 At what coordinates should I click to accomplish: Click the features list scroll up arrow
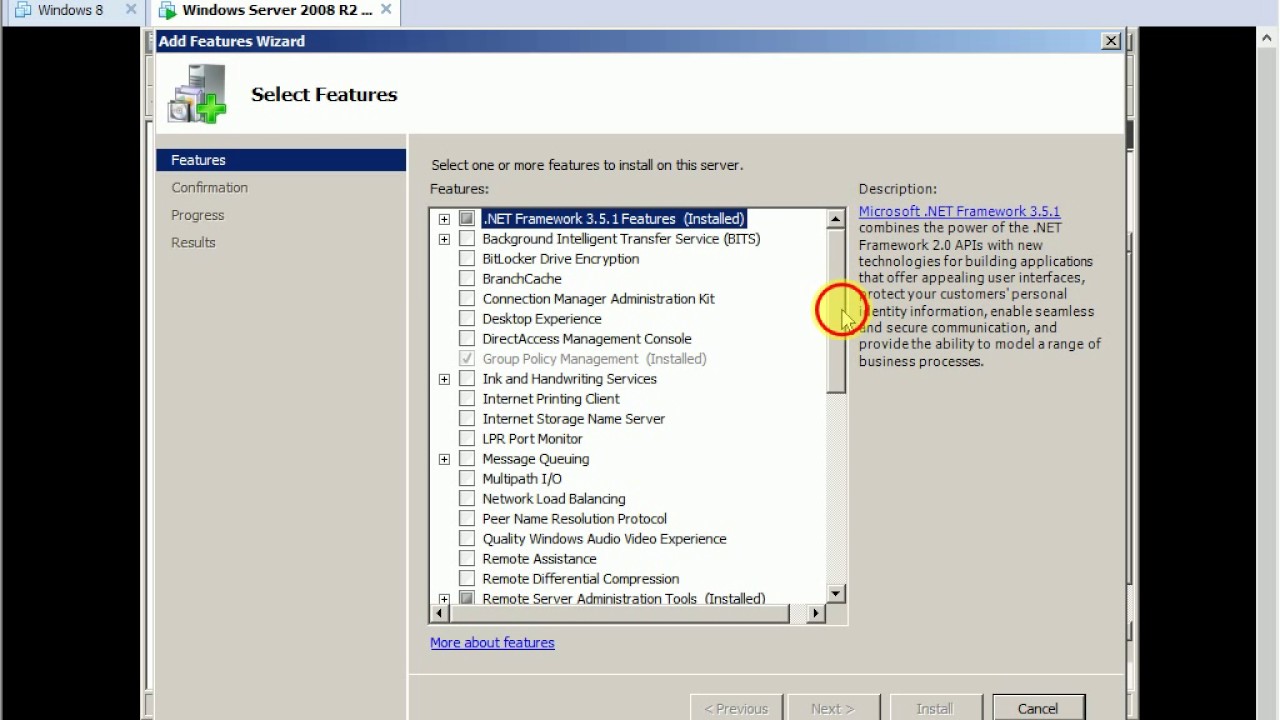[837, 219]
